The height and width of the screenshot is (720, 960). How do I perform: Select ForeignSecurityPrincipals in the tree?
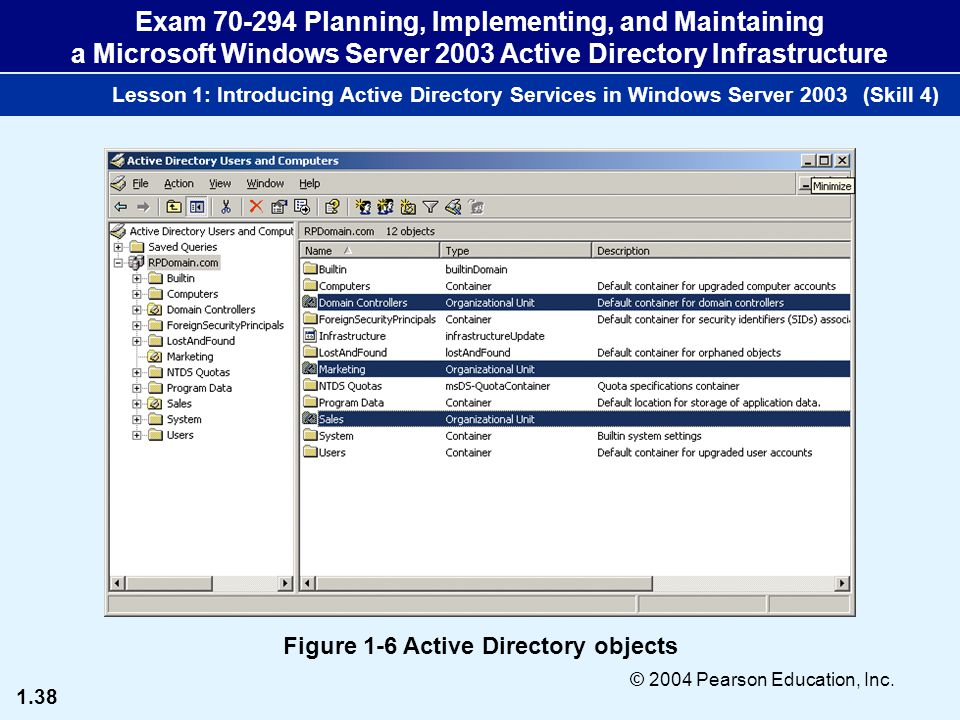(x=225, y=325)
